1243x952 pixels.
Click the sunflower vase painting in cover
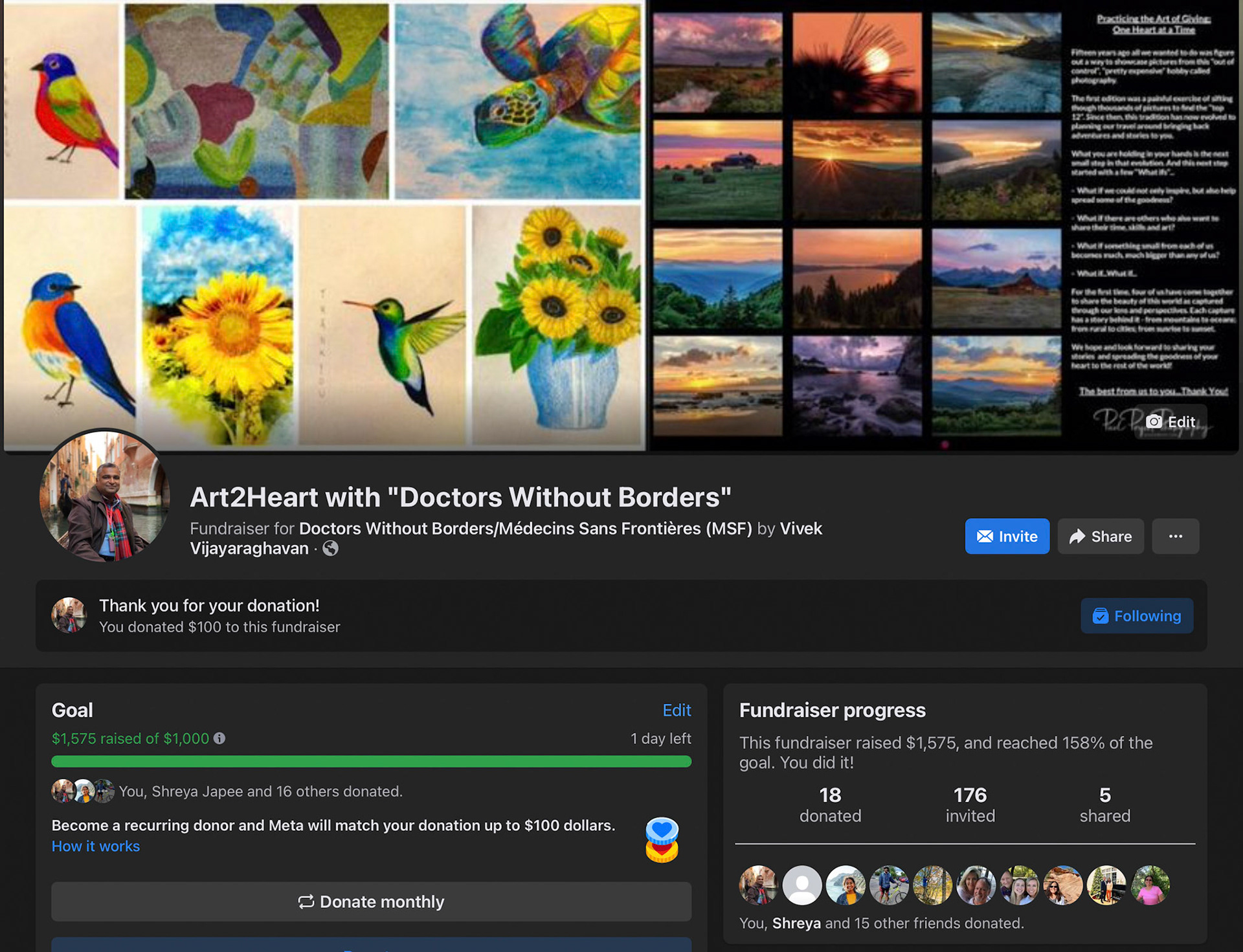coord(557,325)
